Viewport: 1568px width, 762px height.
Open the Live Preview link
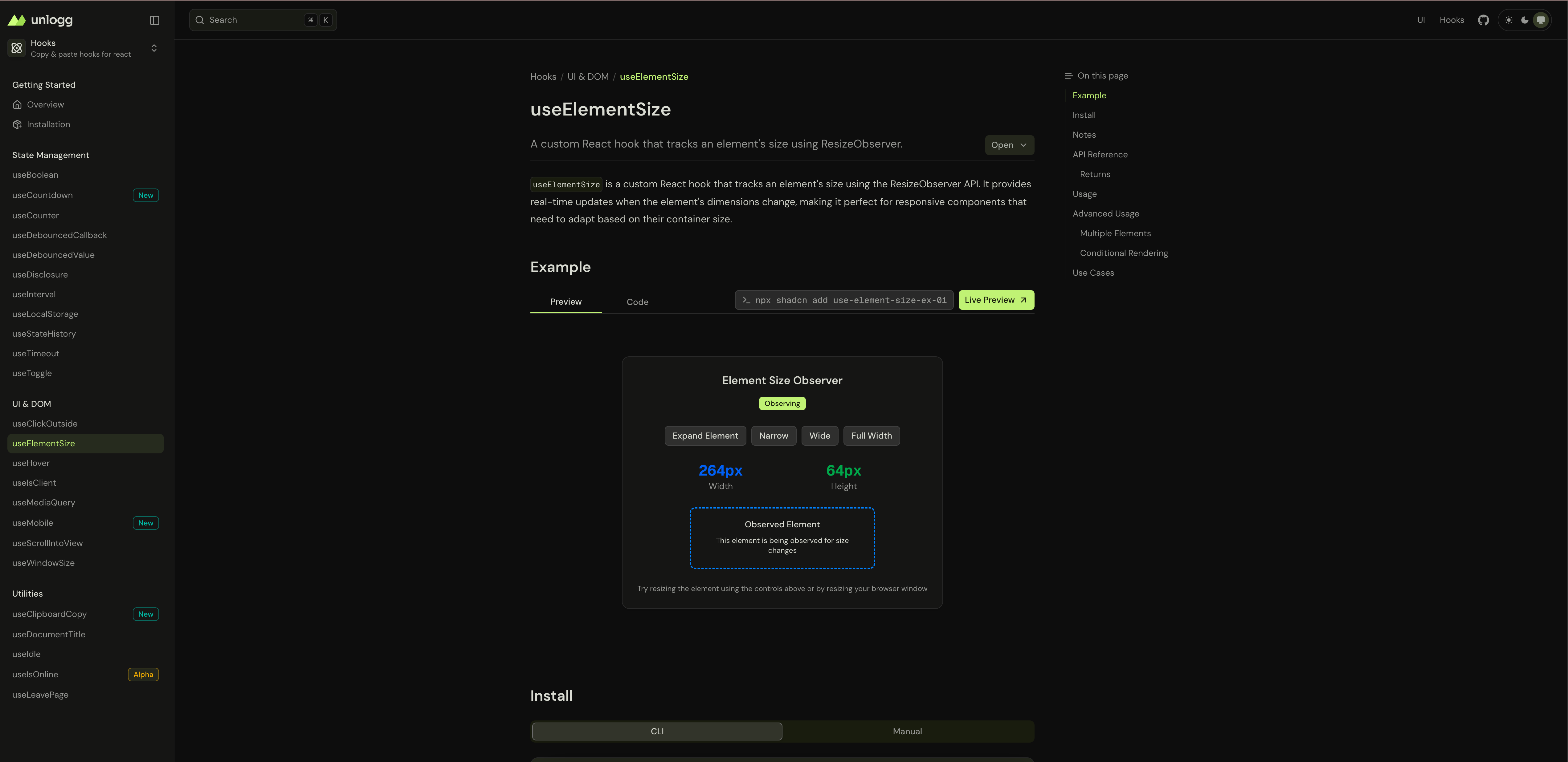point(996,300)
